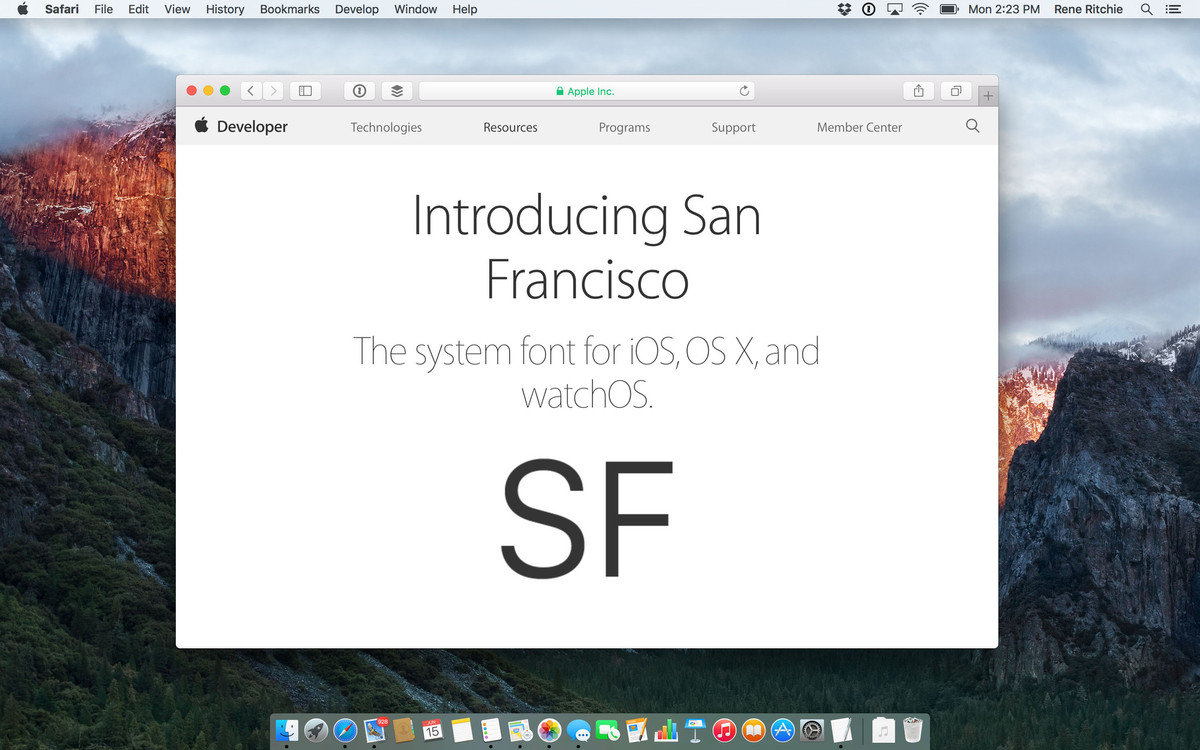Click the Developer home link
The image size is (1200, 750).
pyautogui.click(x=252, y=126)
